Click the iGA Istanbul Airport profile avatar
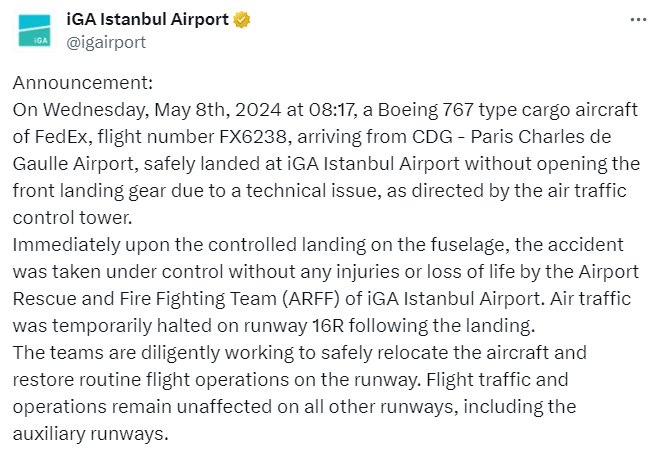656x451 pixels. pyautogui.click(x=40, y=31)
